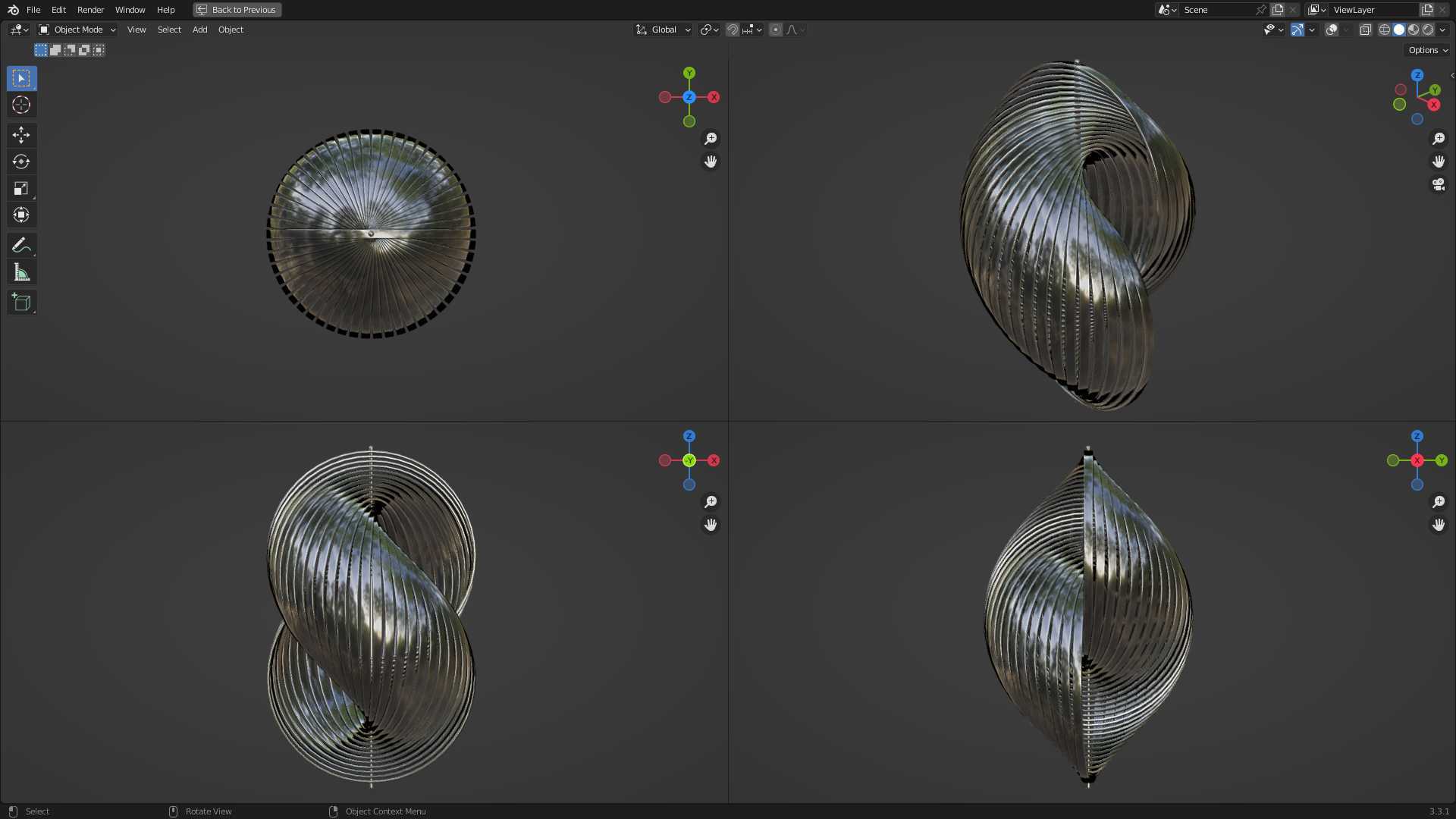Image resolution: width=1456 pixels, height=819 pixels.
Task: Click zoom icon in top-right viewport
Action: click(x=1439, y=139)
